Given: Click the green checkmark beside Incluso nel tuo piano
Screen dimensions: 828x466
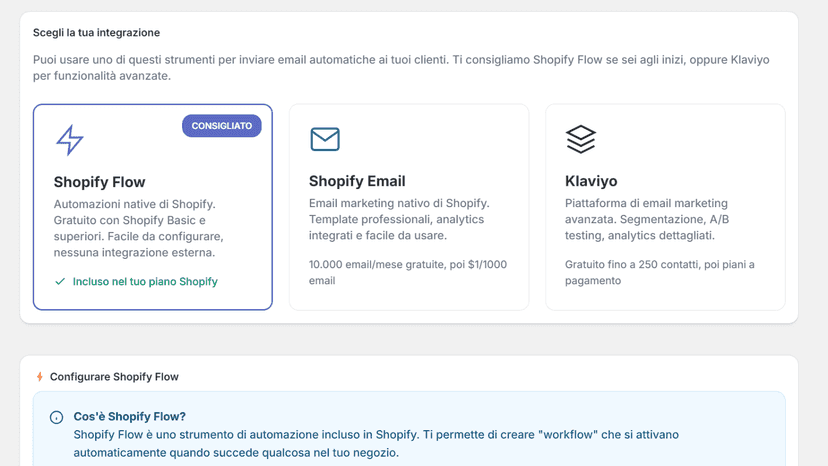Looking at the screenshot, I should click(60, 282).
